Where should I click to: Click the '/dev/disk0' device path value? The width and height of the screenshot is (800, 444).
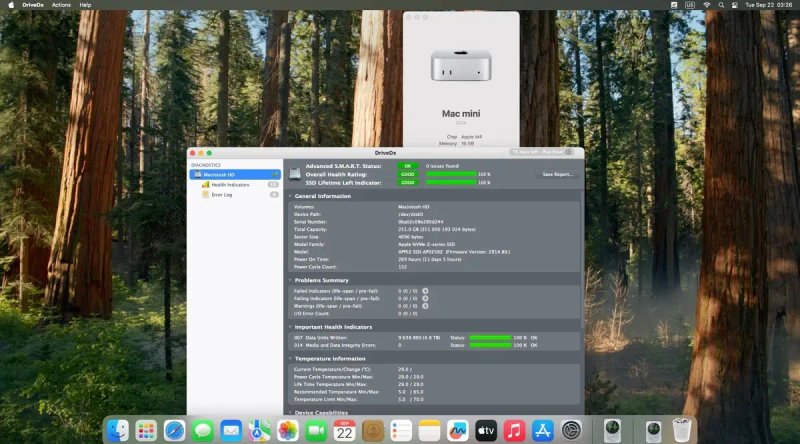411,214
